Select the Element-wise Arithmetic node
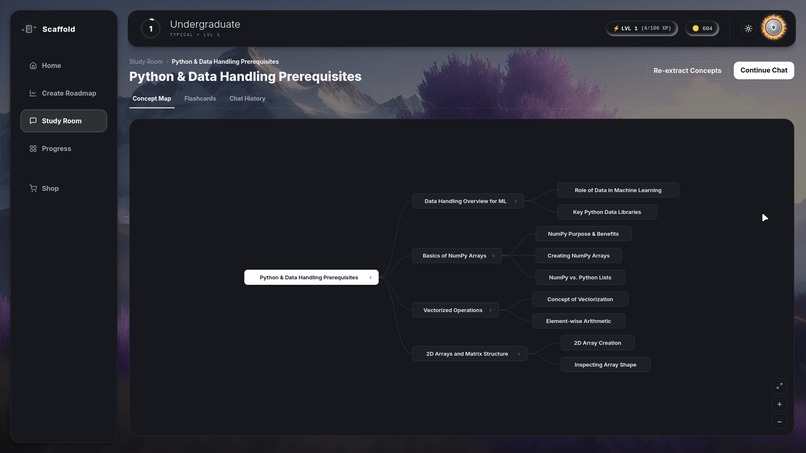The width and height of the screenshot is (806, 453). pos(579,321)
